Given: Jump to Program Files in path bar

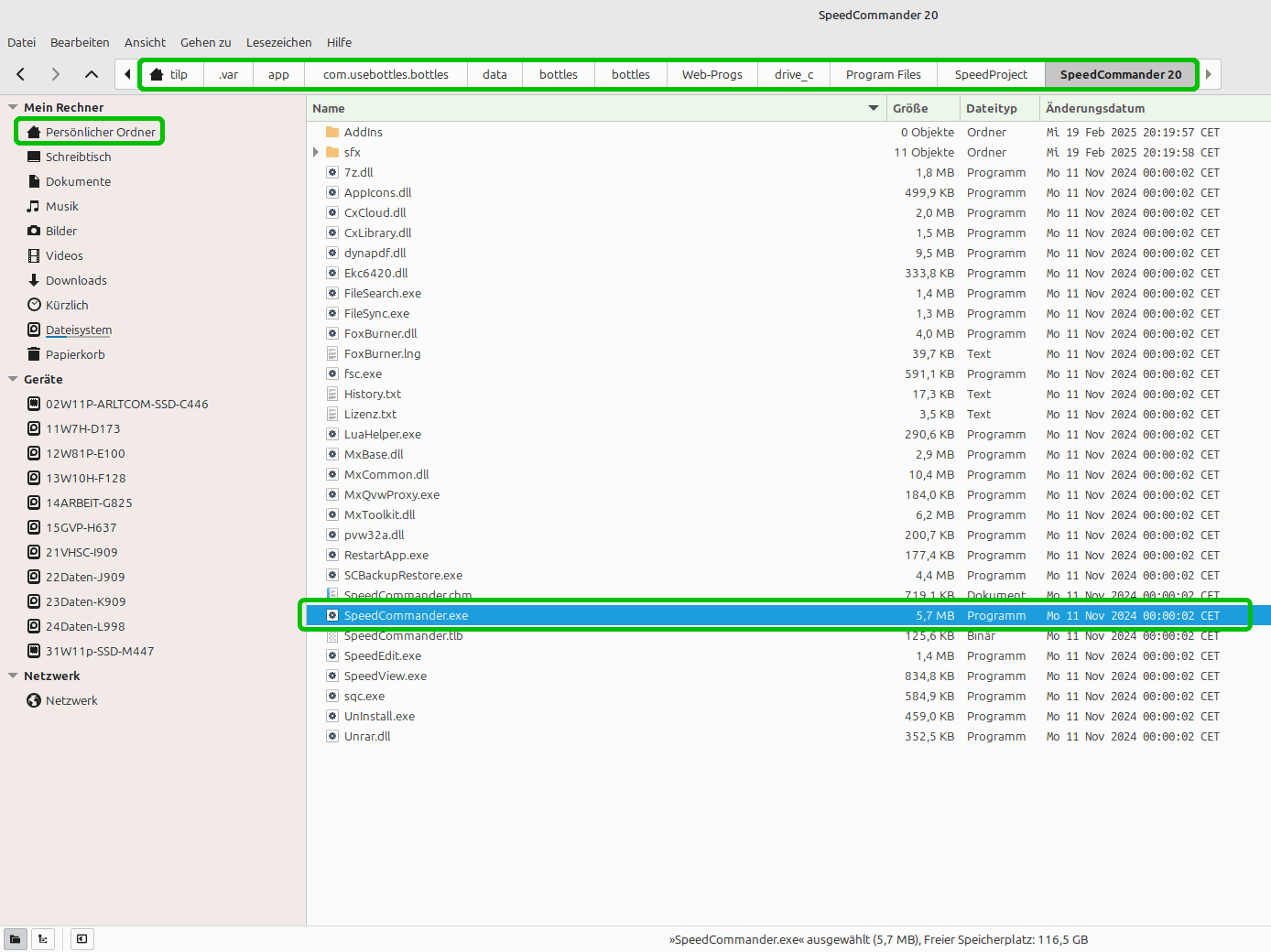Looking at the screenshot, I should 883,74.
